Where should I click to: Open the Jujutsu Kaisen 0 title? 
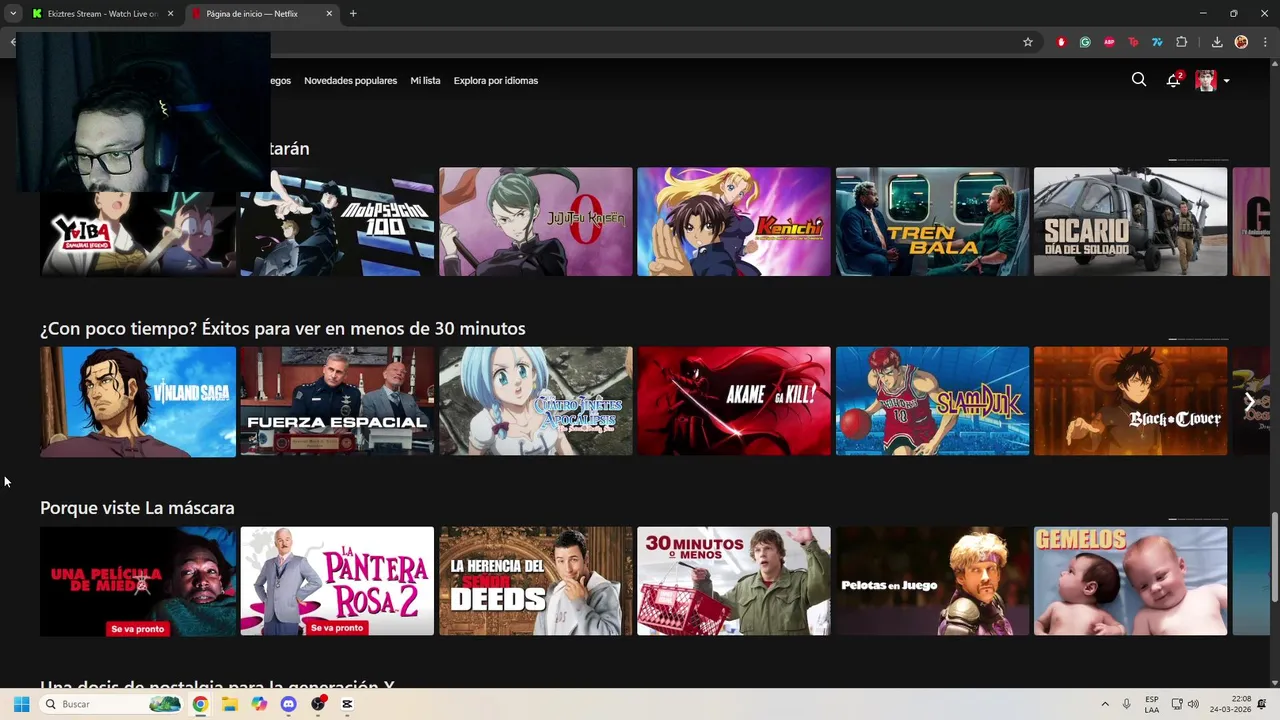(x=536, y=222)
